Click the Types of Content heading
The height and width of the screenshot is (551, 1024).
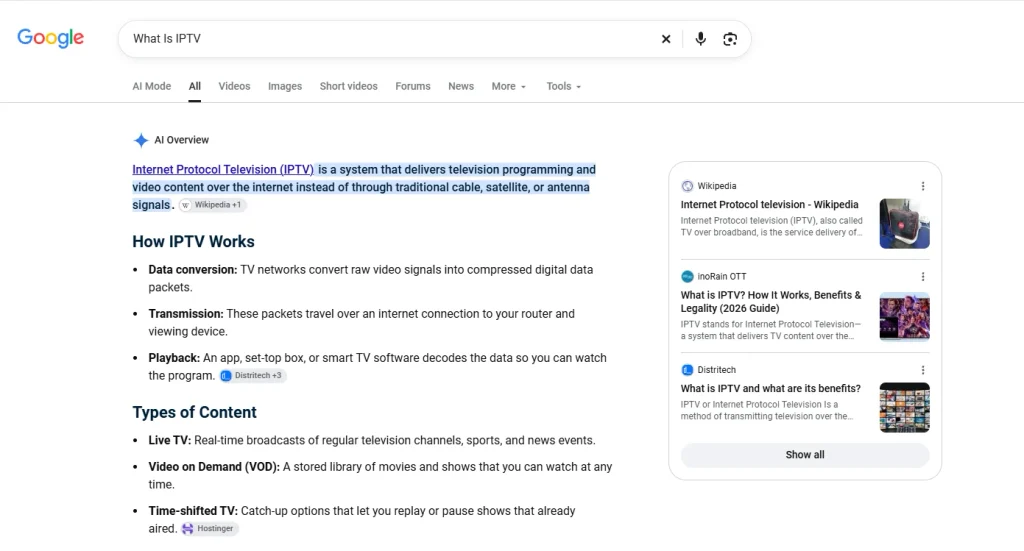coord(195,413)
